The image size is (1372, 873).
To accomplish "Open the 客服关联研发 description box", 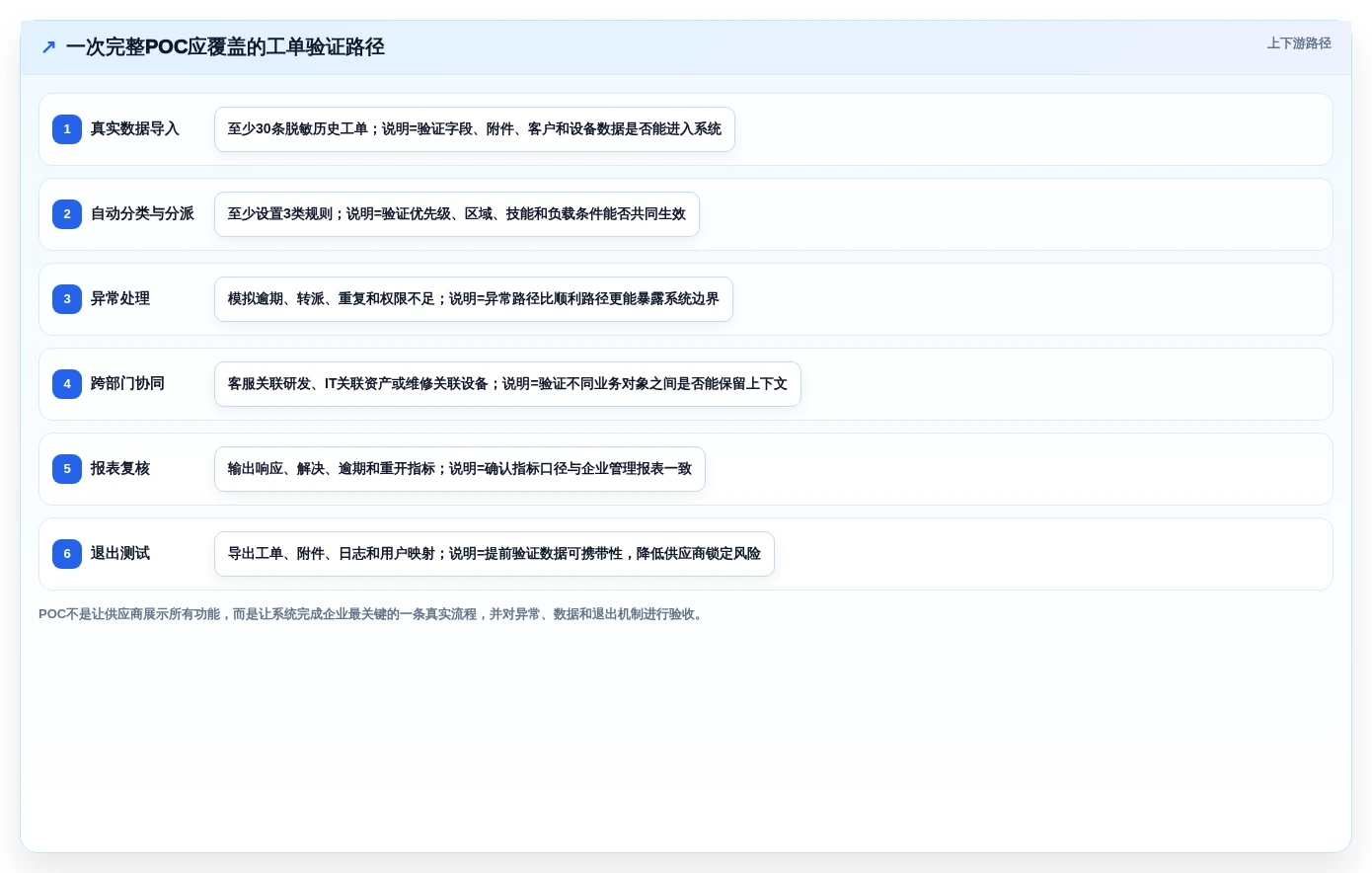I will [507, 384].
